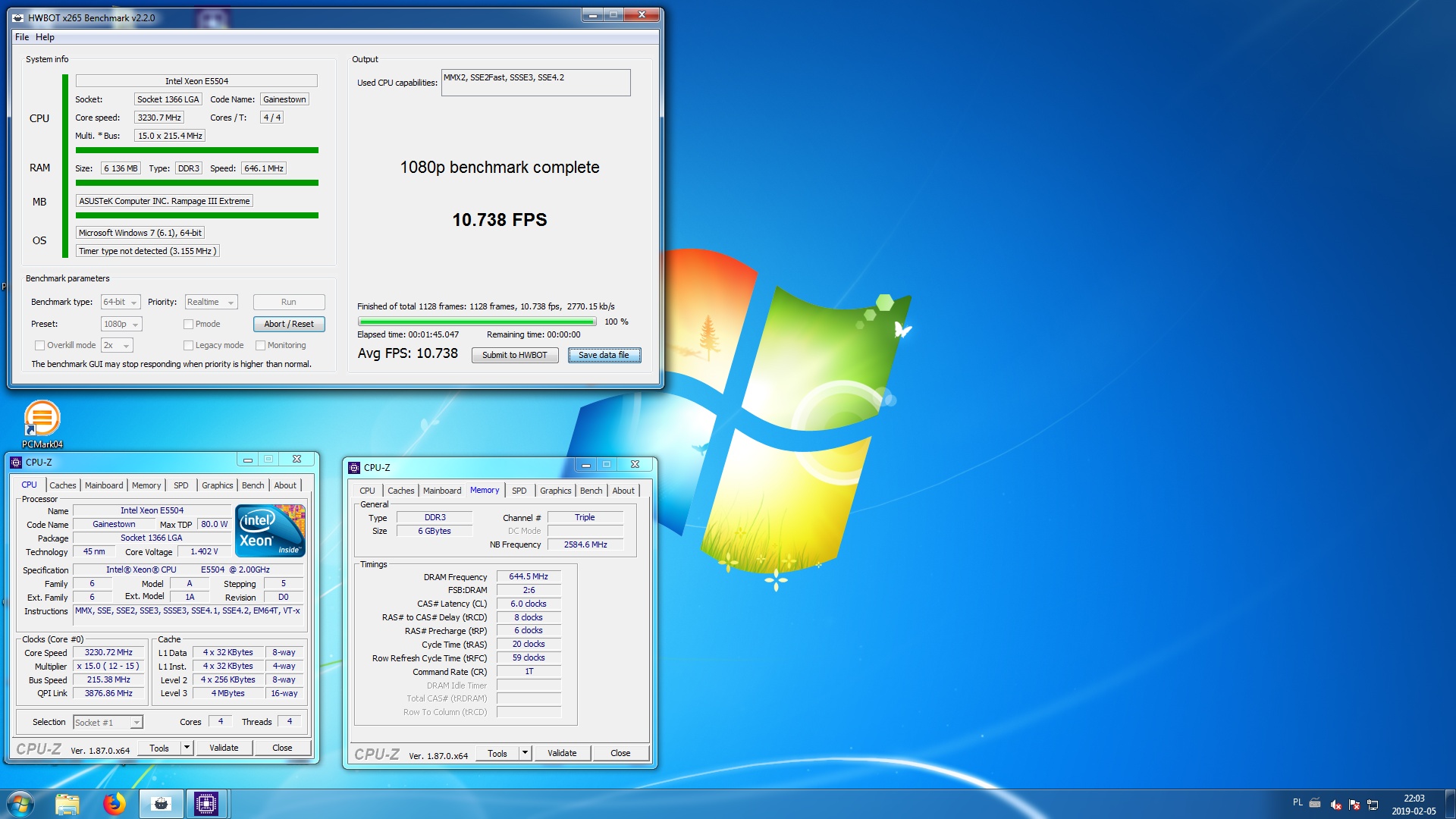Click Save data file button
The width and height of the screenshot is (1456, 819).
pos(604,355)
